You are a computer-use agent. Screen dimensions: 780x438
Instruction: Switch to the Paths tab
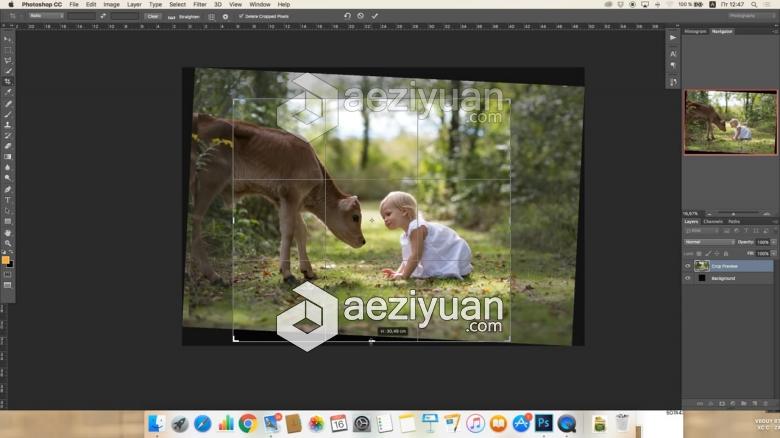point(734,221)
